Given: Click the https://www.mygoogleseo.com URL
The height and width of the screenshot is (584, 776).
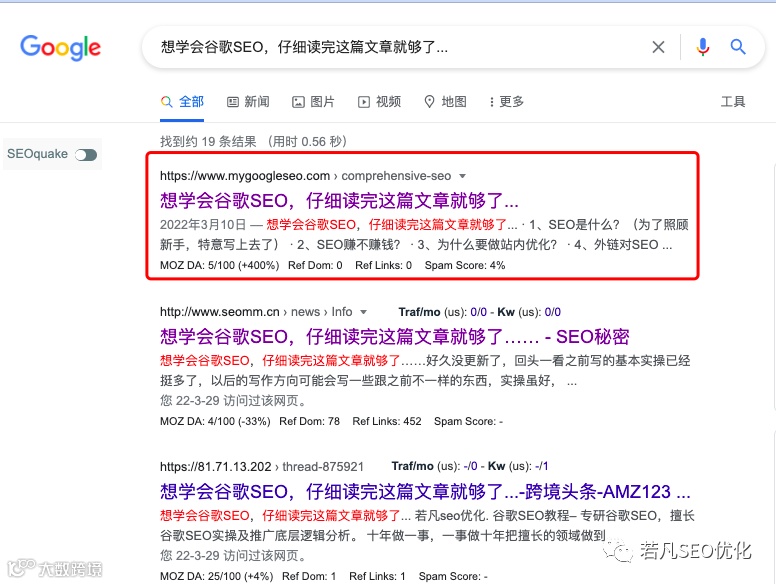Looking at the screenshot, I should pos(245,176).
